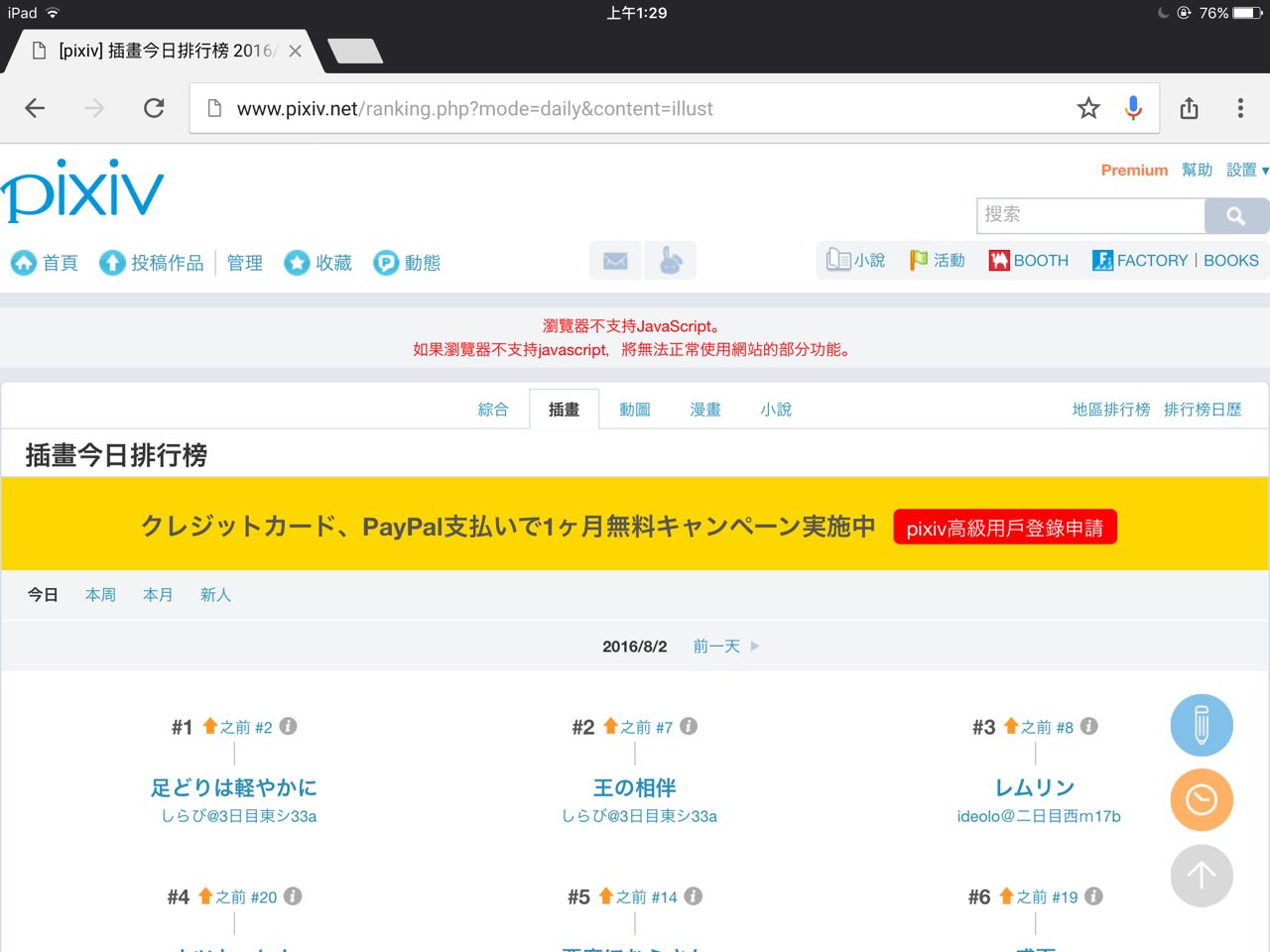Open the browser three-dot menu

[1240, 108]
